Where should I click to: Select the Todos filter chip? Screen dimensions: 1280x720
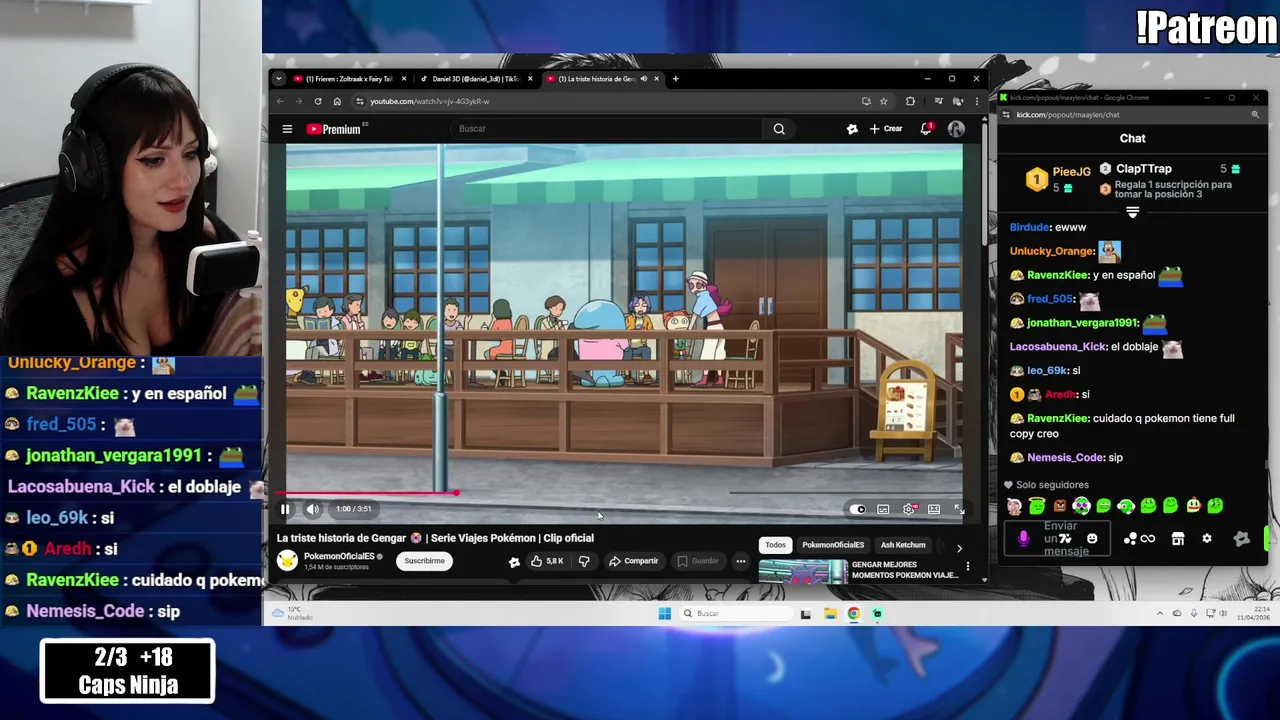(x=775, y=545)
